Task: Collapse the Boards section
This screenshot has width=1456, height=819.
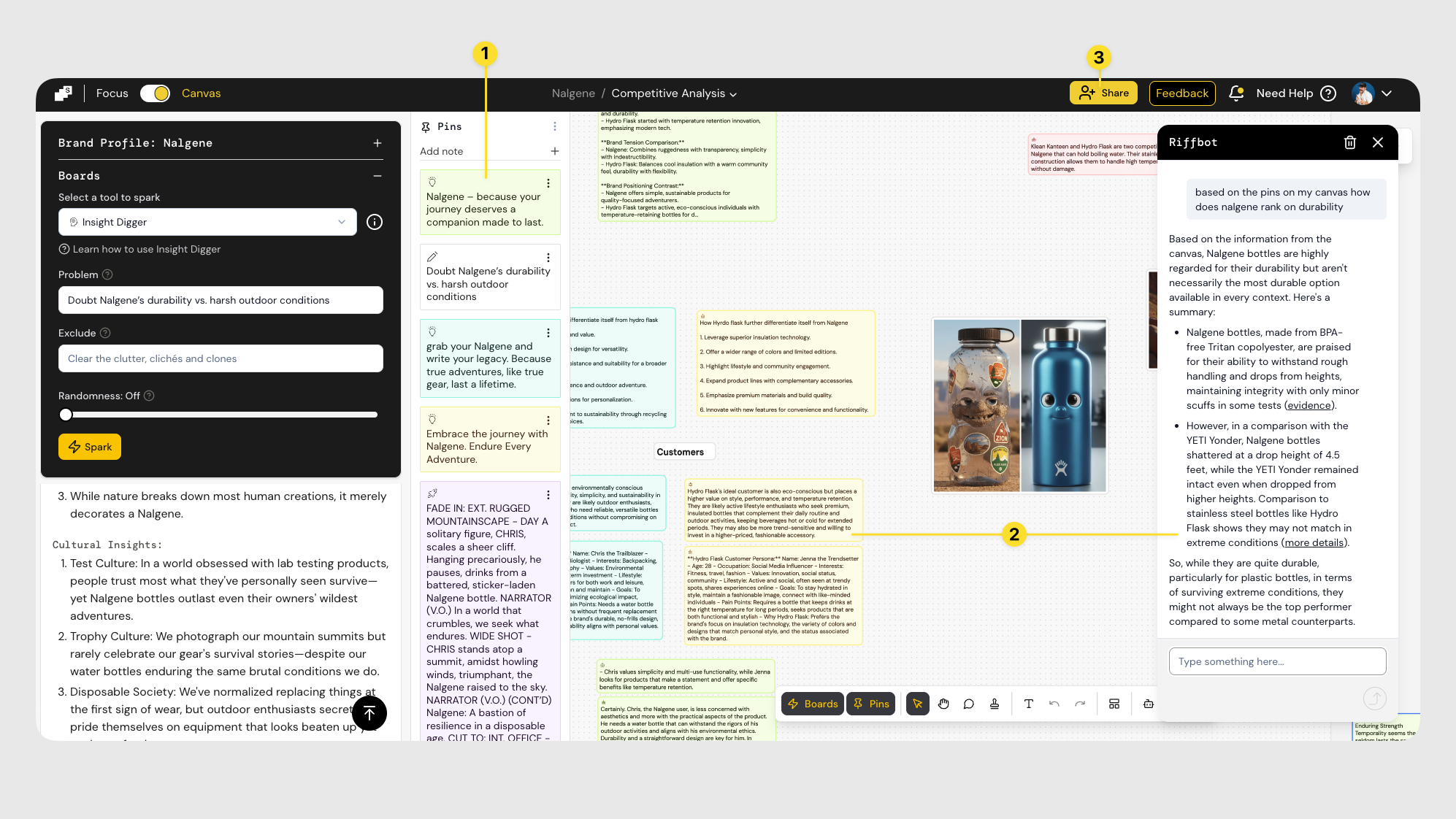Action: tap(378, 176)
